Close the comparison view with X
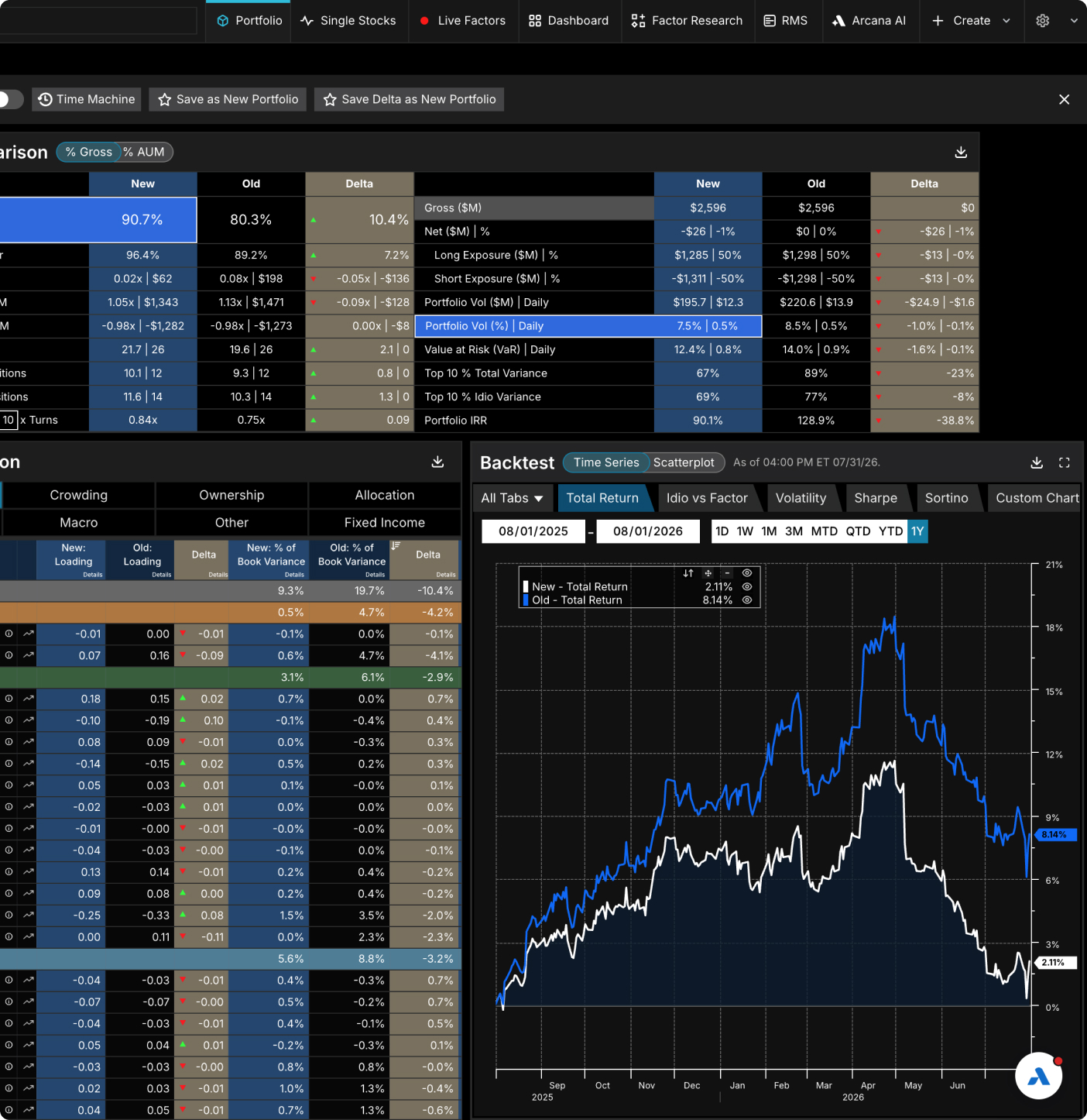1087x1120 pixels. 1065,99
